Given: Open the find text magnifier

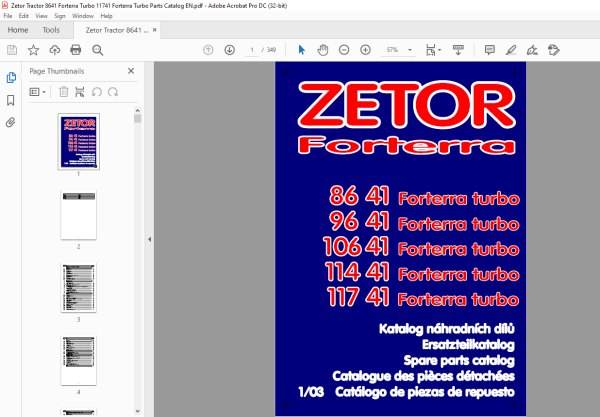Looking at the screenshot, I should point(98,50).
